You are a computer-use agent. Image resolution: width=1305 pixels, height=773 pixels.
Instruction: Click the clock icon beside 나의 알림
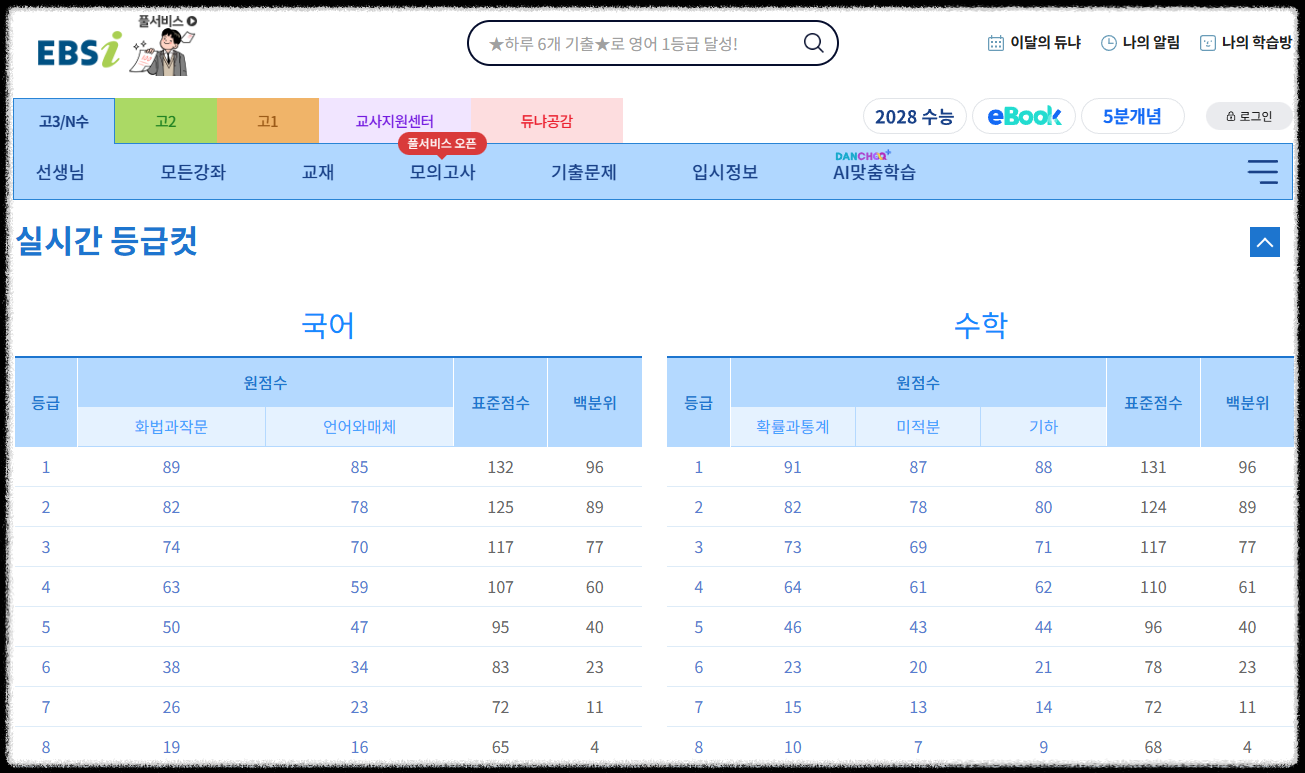tap(1109, 43)
